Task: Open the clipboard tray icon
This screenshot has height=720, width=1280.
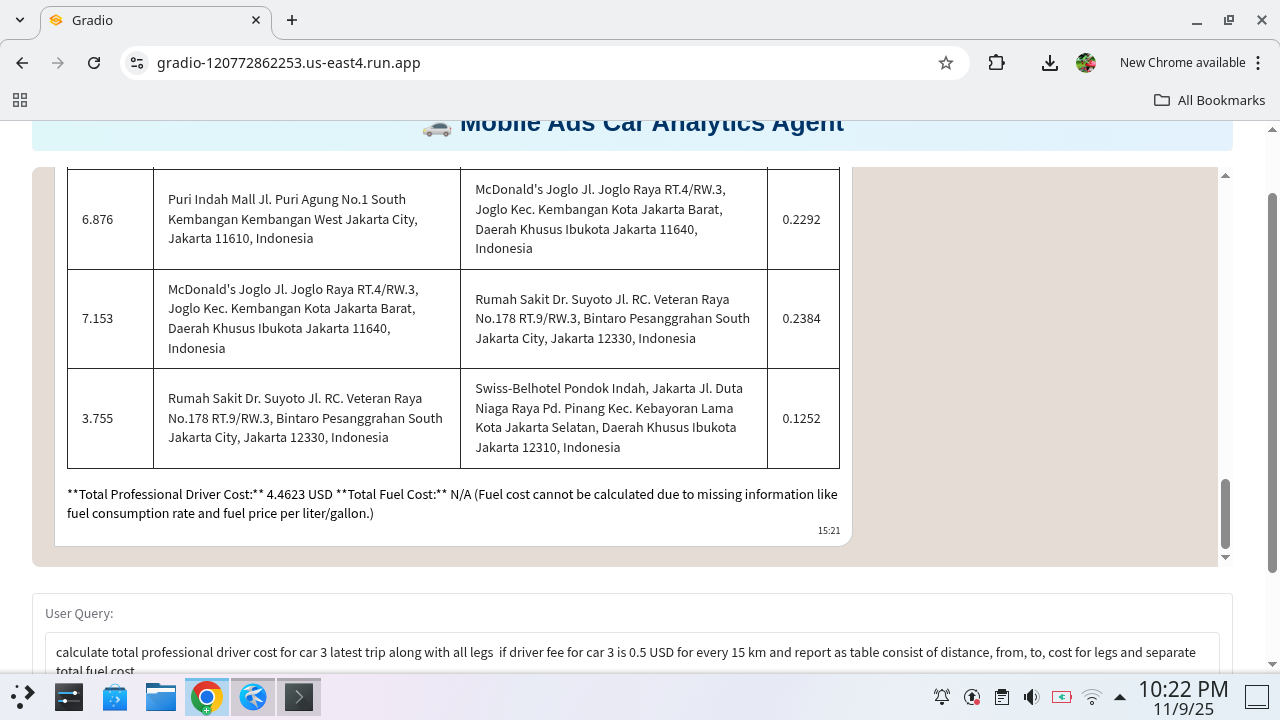Action: pos(1002,697)
